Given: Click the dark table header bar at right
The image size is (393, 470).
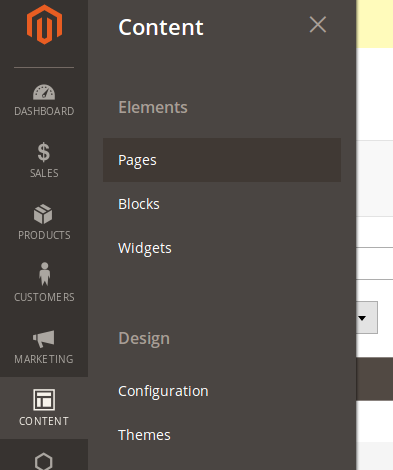Looking at the screenshot, I should coord(374,379).
